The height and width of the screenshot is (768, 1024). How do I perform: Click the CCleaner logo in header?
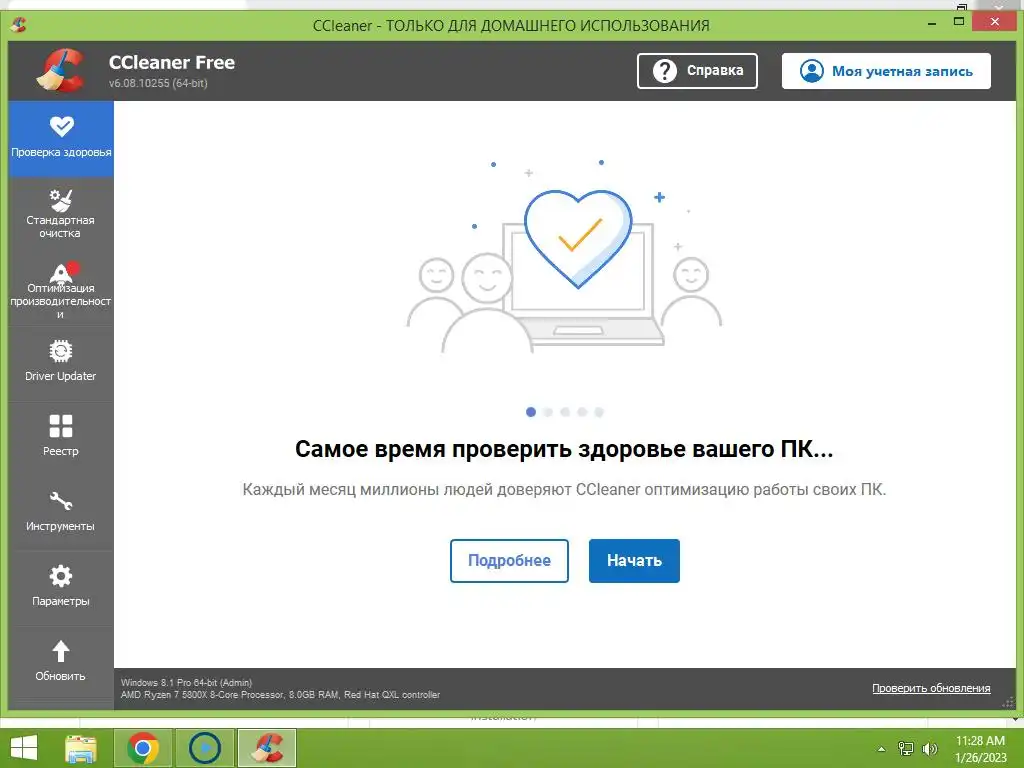[x=61, y=71]
